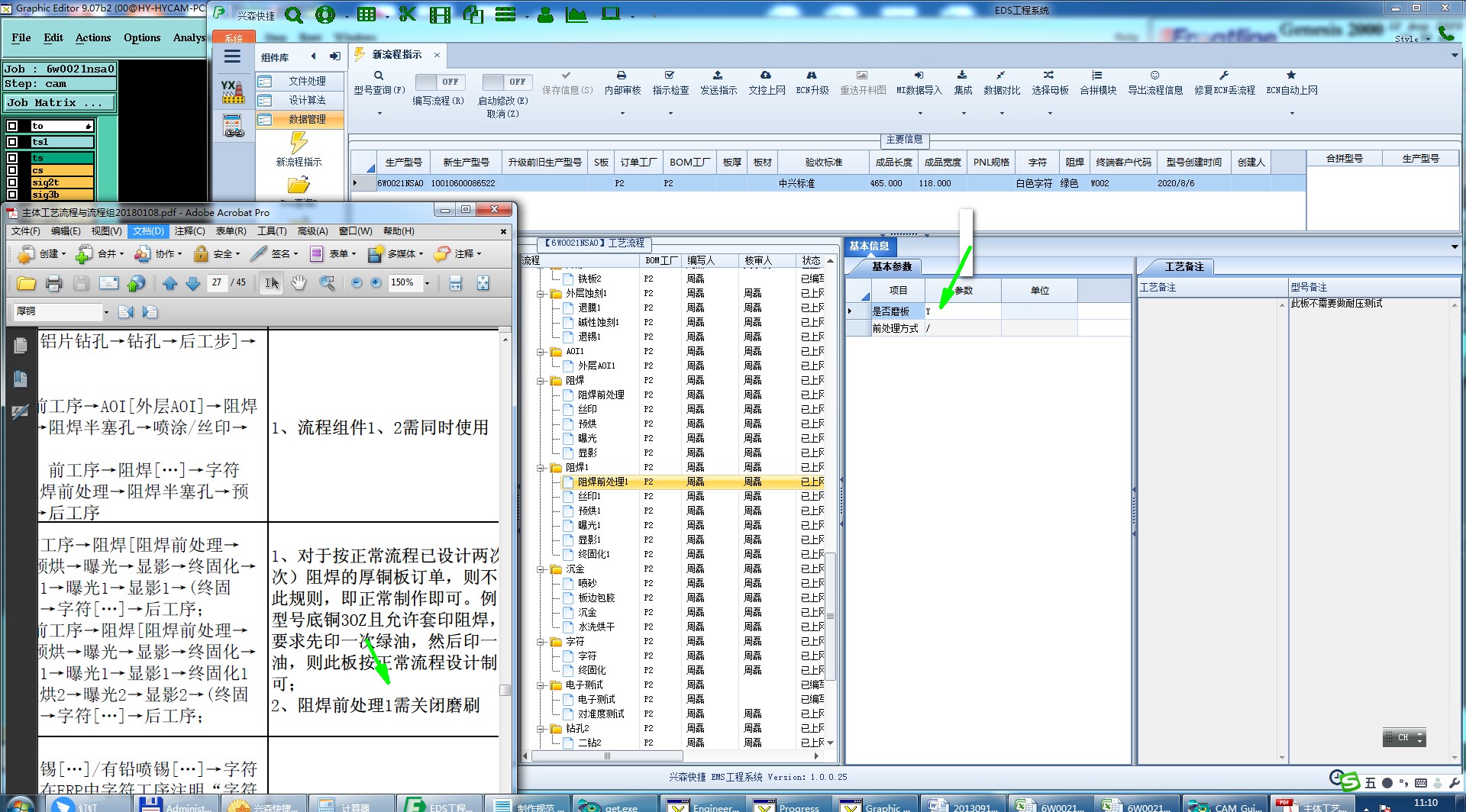This screenshot has width=1466, height=812.
Task: Click 是否磨板 parameter value cell
Action: point(962,311)
